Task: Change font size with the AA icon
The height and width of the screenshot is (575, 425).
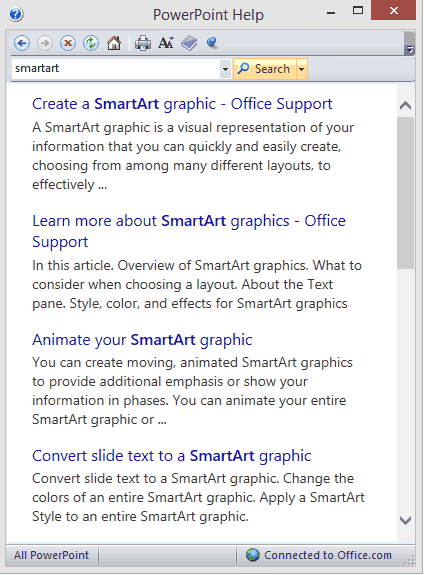Action: pyautogui.click(x=166, y=43)
